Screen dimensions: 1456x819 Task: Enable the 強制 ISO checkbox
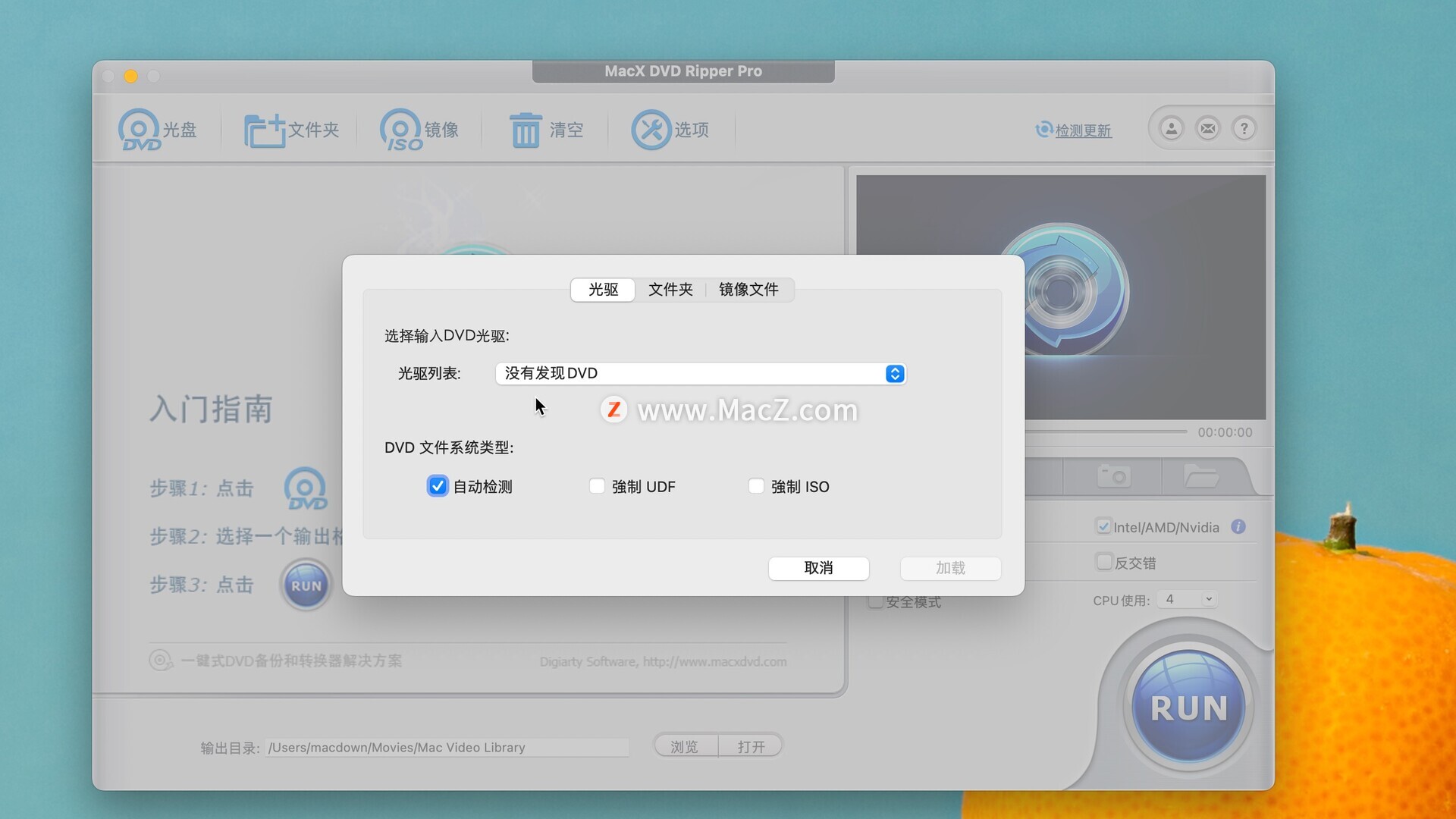coord(756,486)
